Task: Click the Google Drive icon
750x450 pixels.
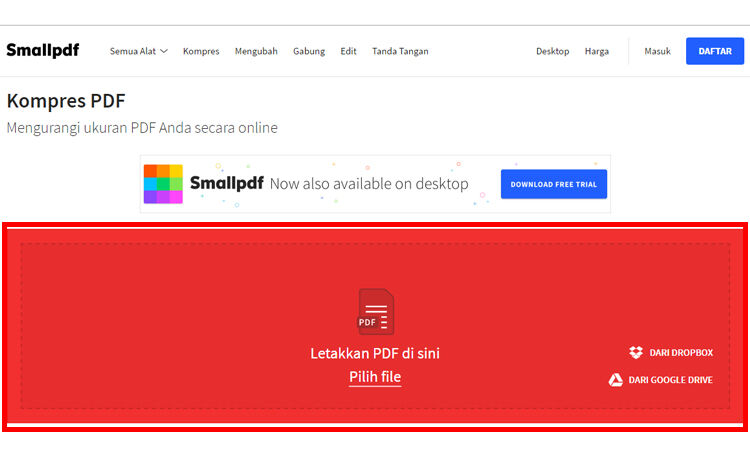Action: (616, 380)
